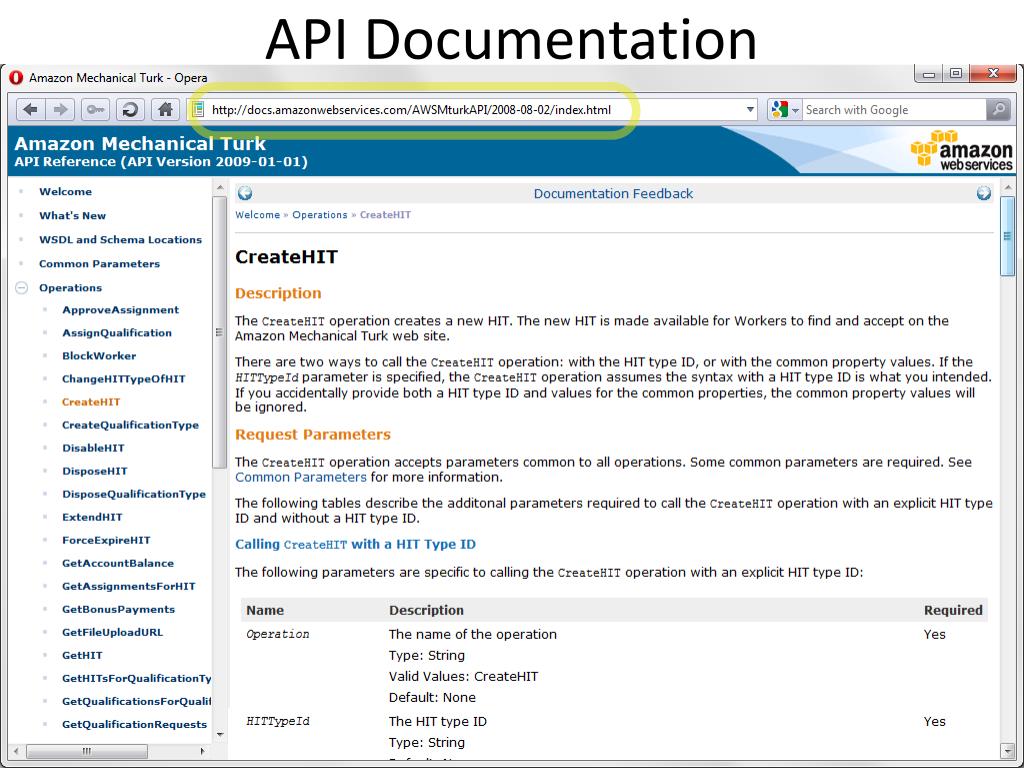
Task: Open the GetQualificationRequests operation
Action: [134, 724]
